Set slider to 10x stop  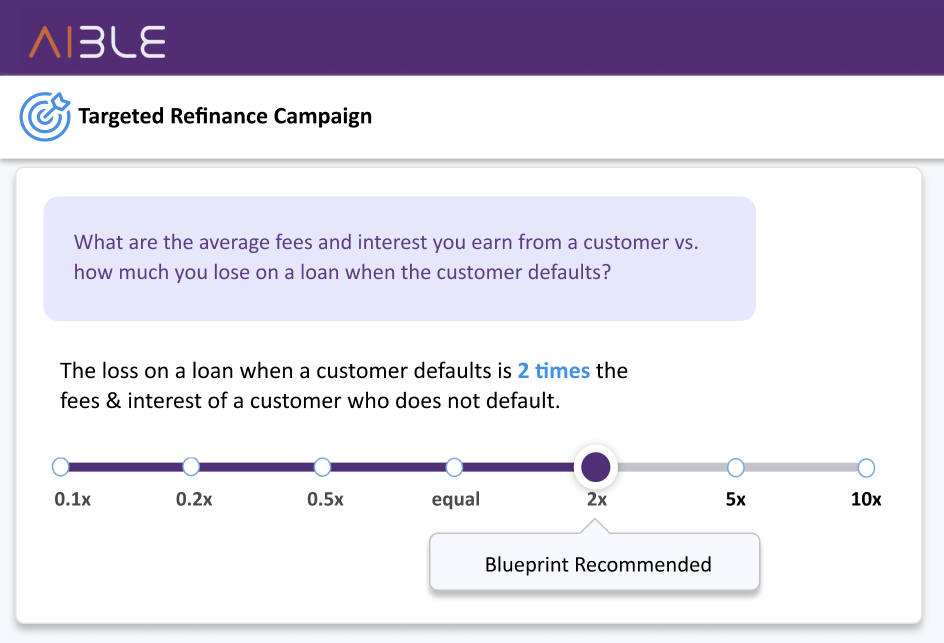coord(866,467)
